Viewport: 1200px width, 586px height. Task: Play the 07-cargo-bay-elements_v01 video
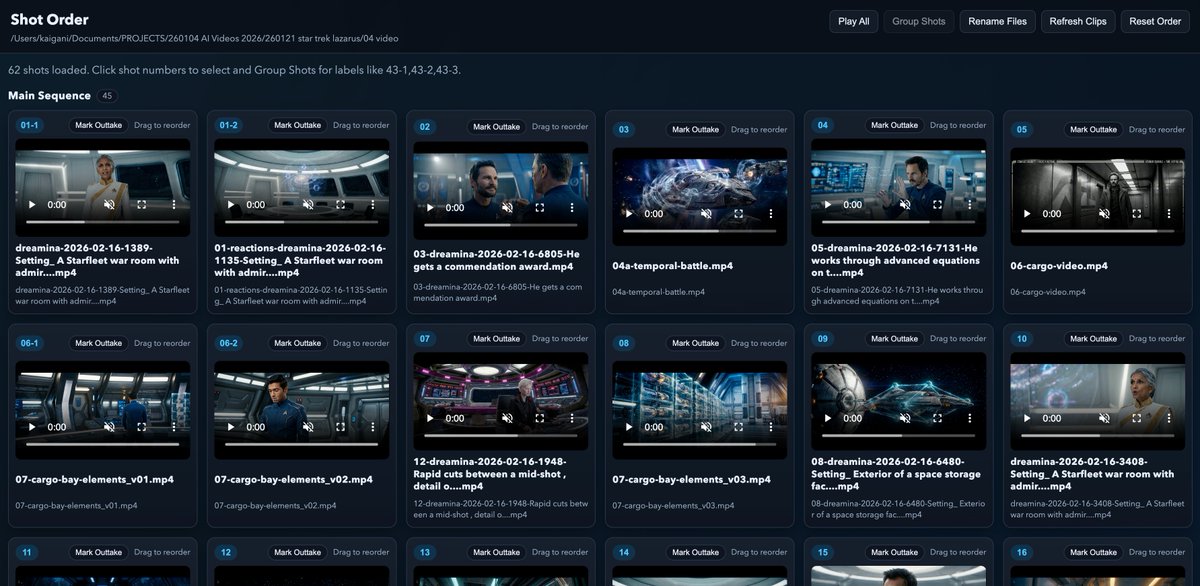click(x=32, y=427)
